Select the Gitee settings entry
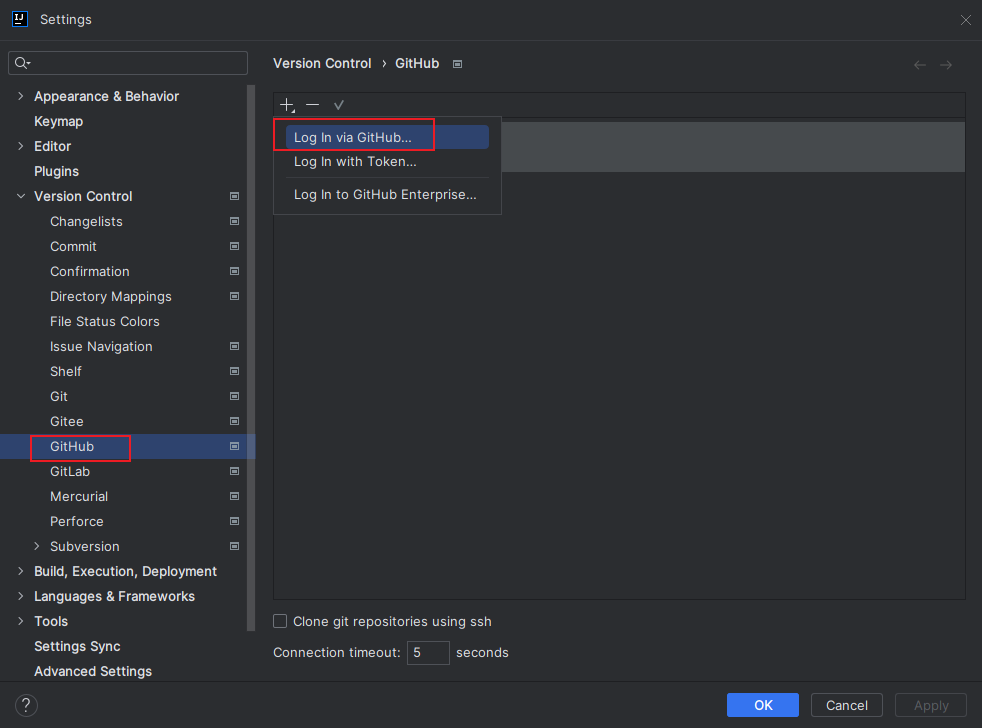Viewport: 982px width, 728px height. tap(66, 422)
